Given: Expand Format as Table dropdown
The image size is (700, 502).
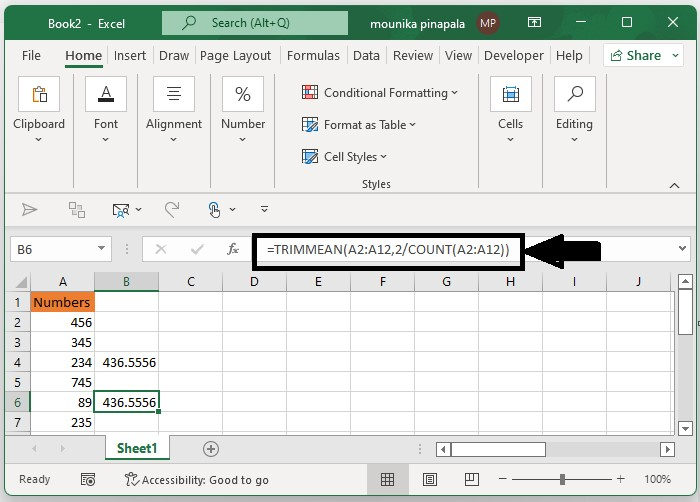Looking at the screenshot, I should [x=412, y=125].
